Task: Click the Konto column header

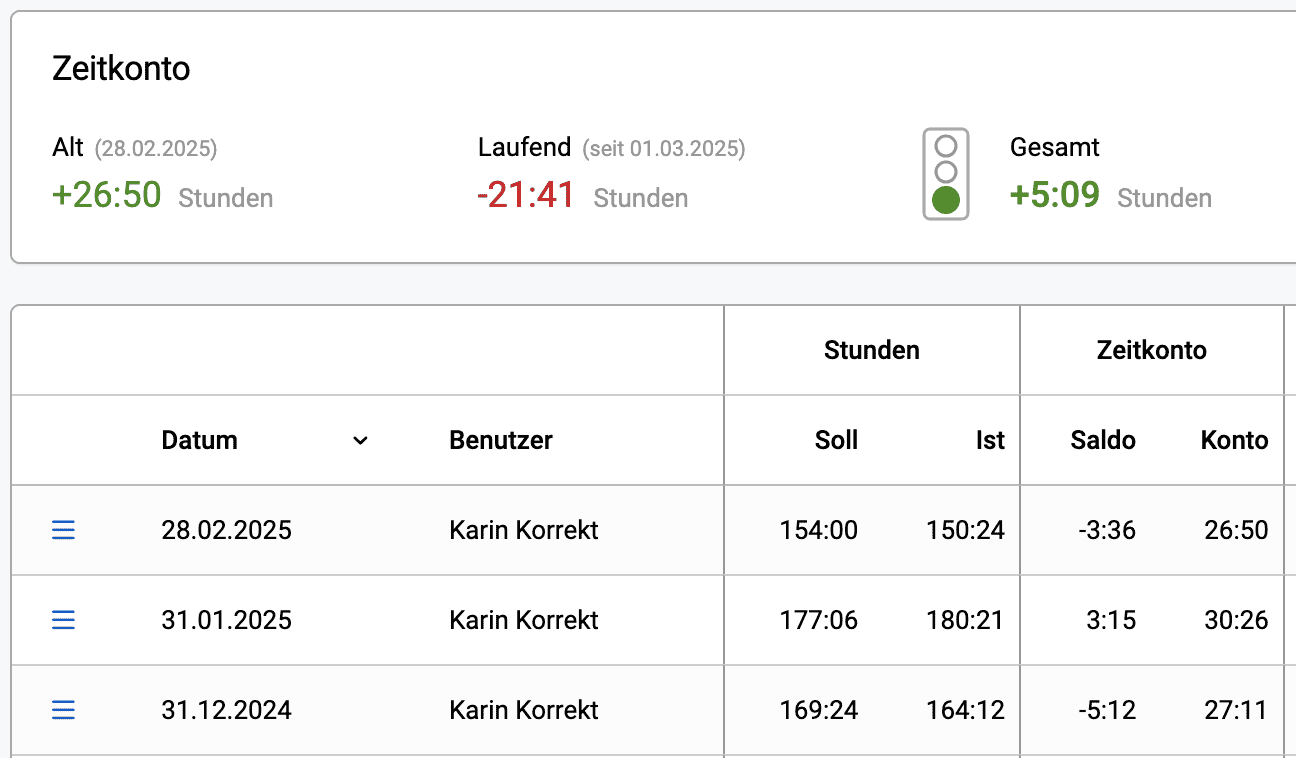Action: click(1234, 440)
